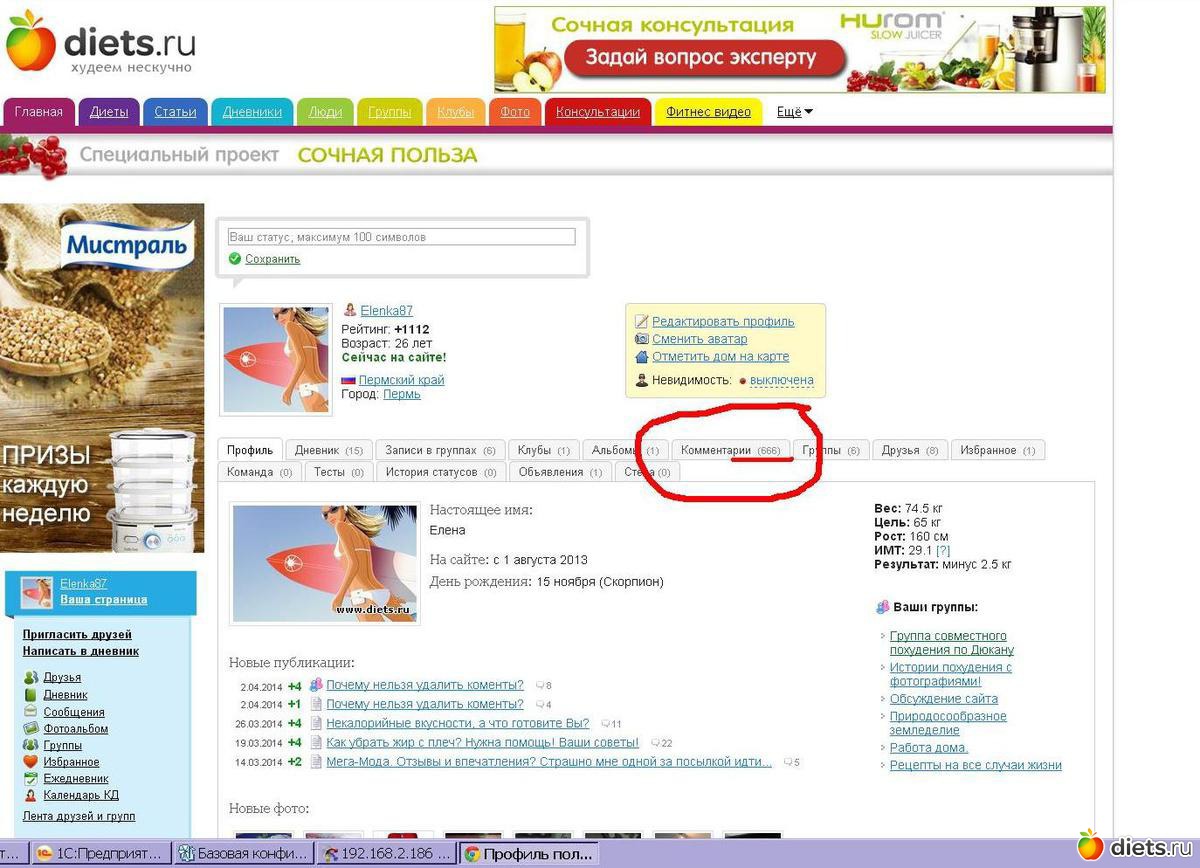Viewport: 1200px width, 868px height.
Task: Click the house icon for marking home on map
Action: (x=642, y=356)
